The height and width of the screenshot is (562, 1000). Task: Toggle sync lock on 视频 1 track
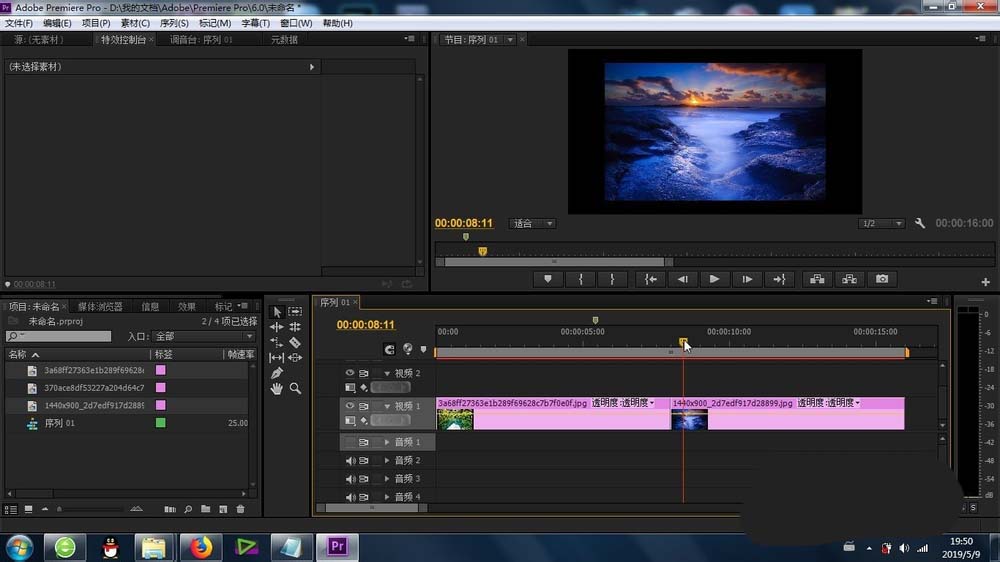tap(364, 406)
